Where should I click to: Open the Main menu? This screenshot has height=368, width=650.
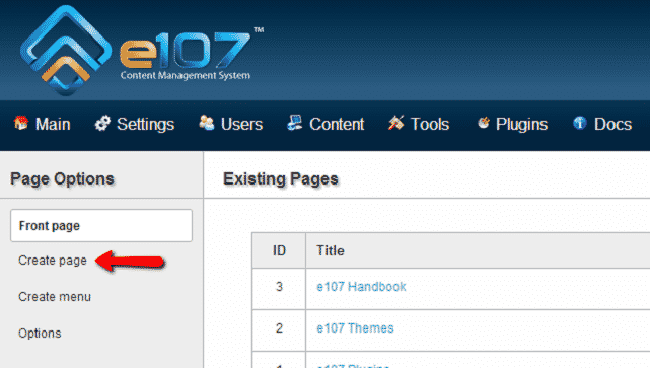click(53, 124)
